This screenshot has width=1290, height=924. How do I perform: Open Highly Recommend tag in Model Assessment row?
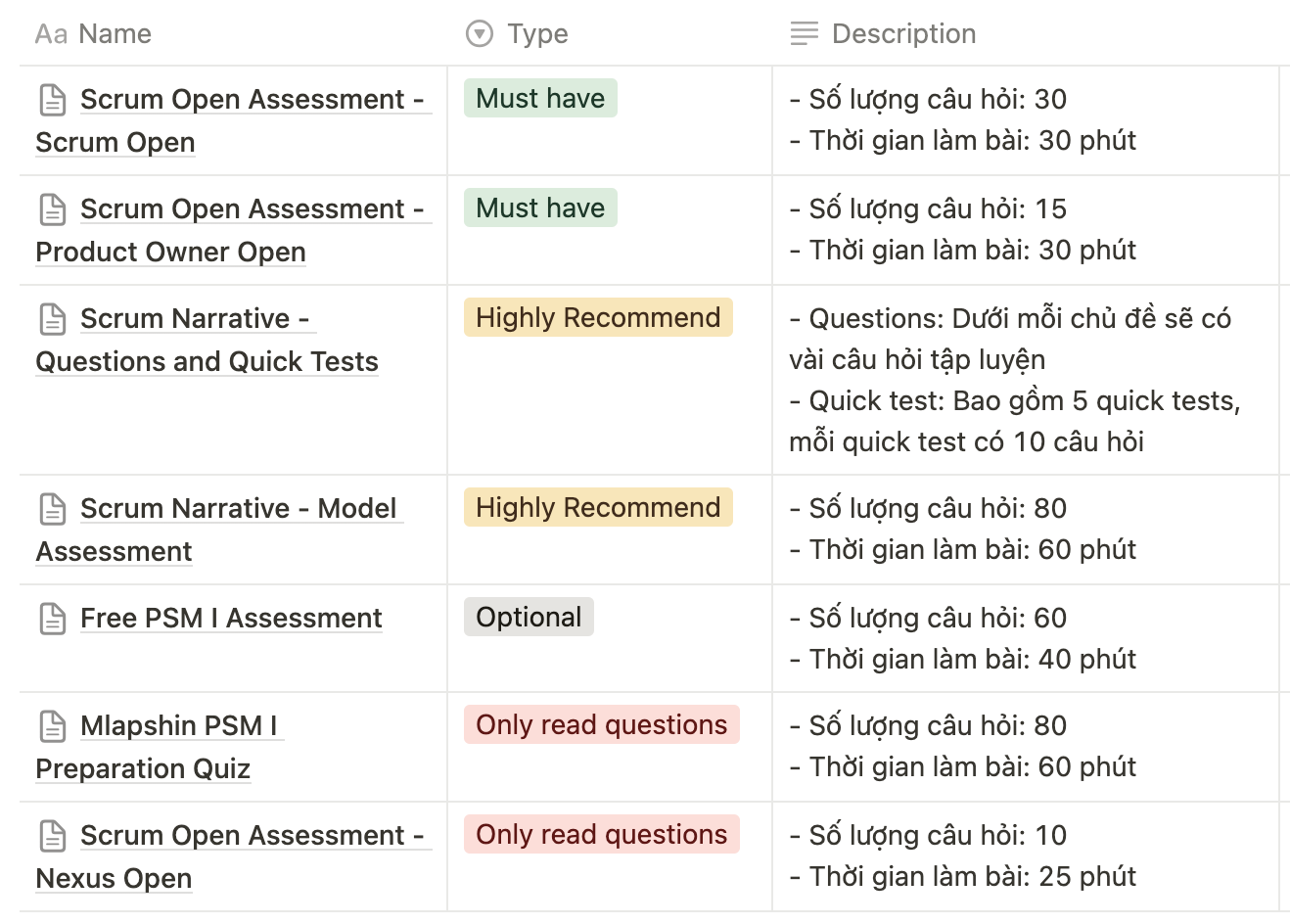point(598,507)
